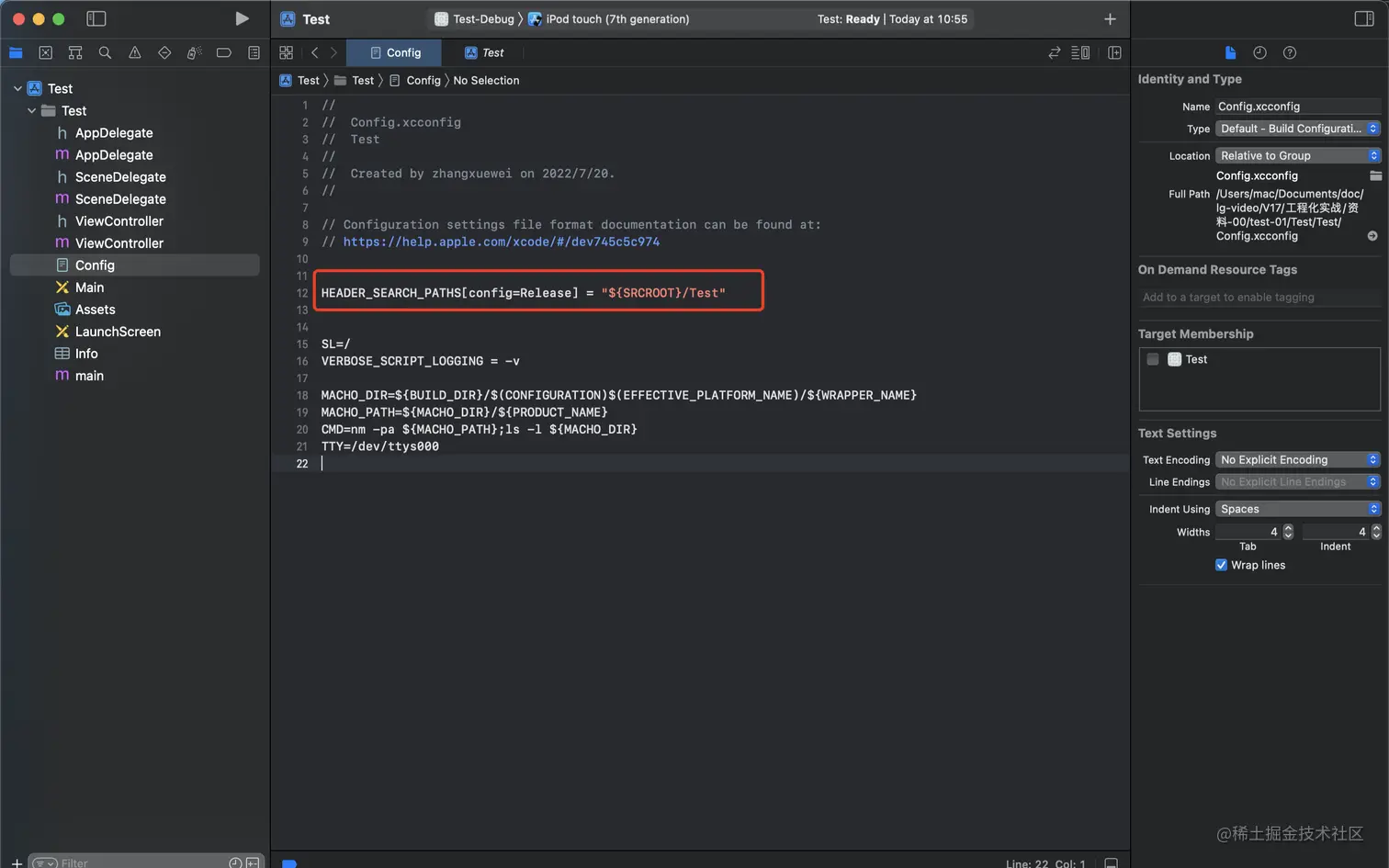Toggle the right inspector panel
The height and width of the screenshot is (868, 1389).
1364,18
